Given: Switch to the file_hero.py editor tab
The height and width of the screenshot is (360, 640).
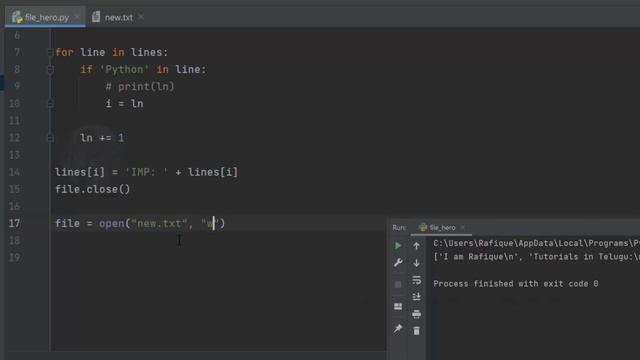Looking at the screenshot, I should tap(45, 17).
